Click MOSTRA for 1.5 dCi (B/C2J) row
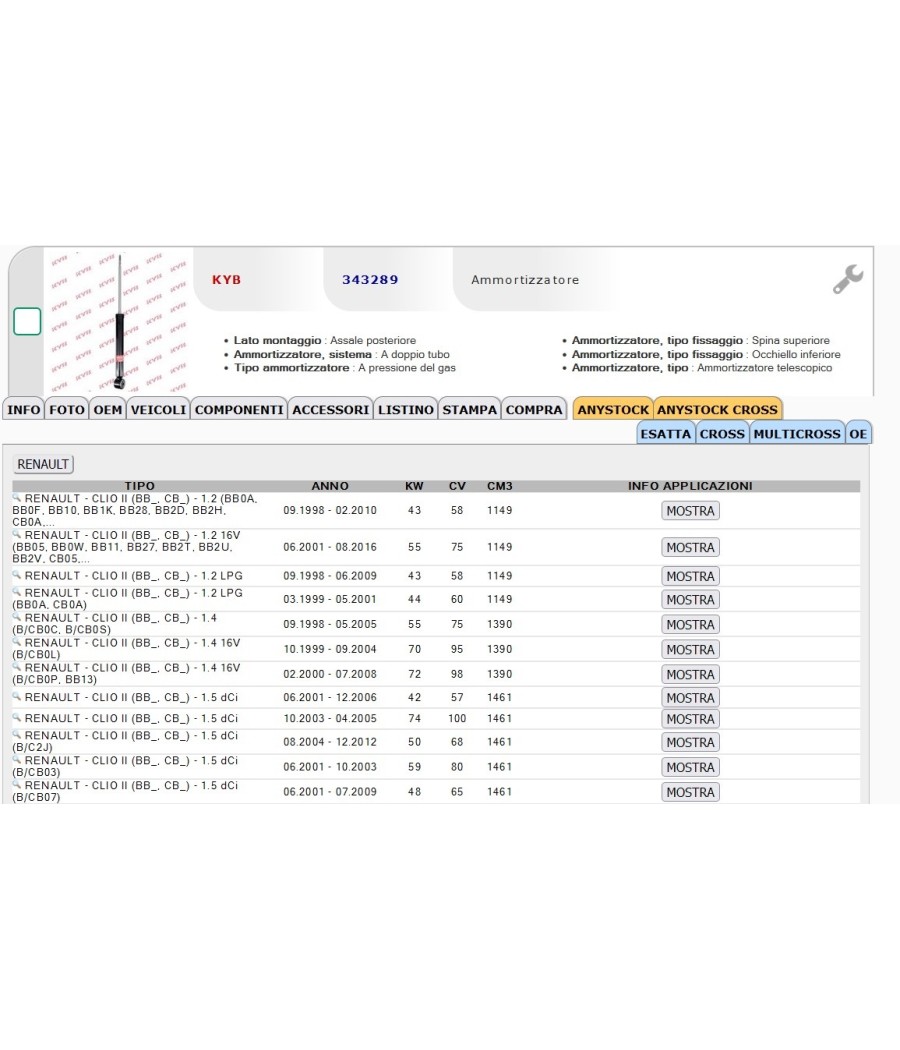 690,742
